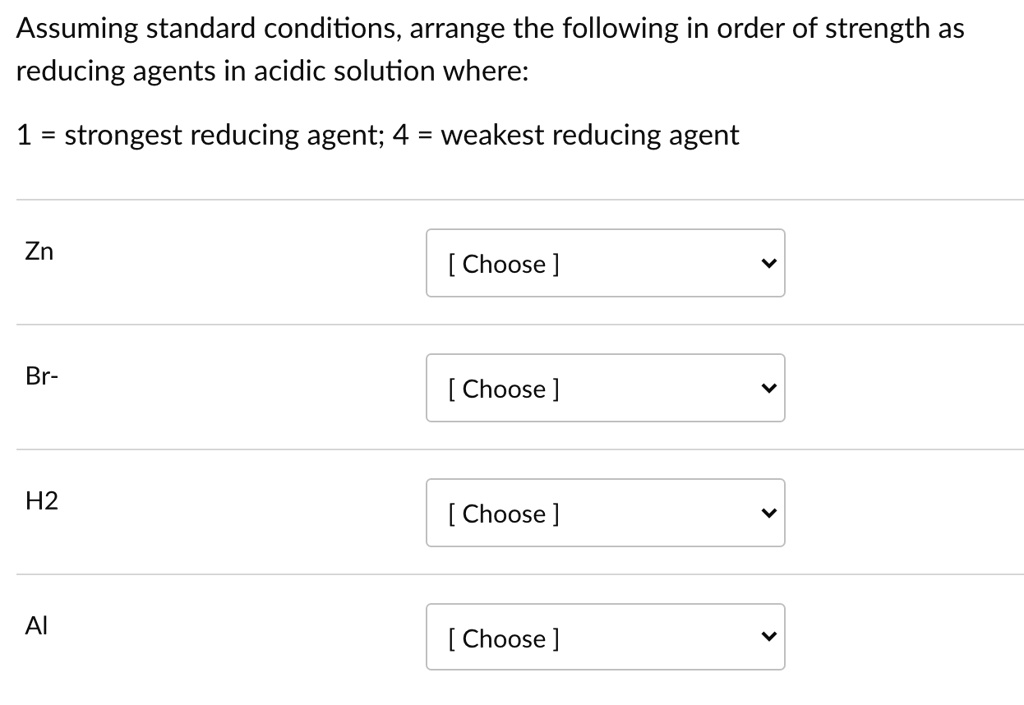Image resolution: width=1024 pixels, height=705 pixels.
Task: Click the [ Choose ] placeholder for Zn
Action: point(502,264)
